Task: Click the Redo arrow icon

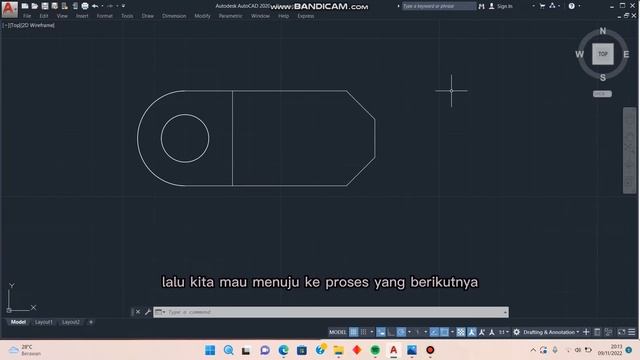Action: point(110,6)
